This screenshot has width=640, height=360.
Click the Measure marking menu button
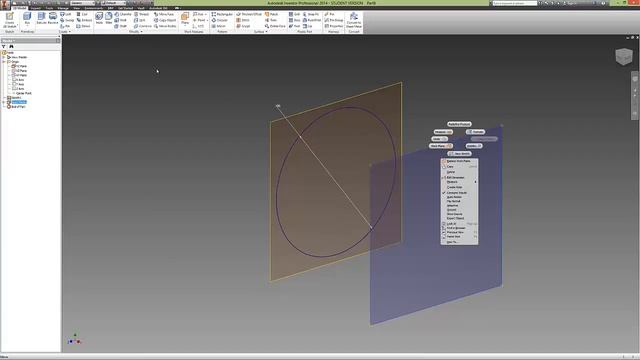pyautogui.click(x=443, y=132)
